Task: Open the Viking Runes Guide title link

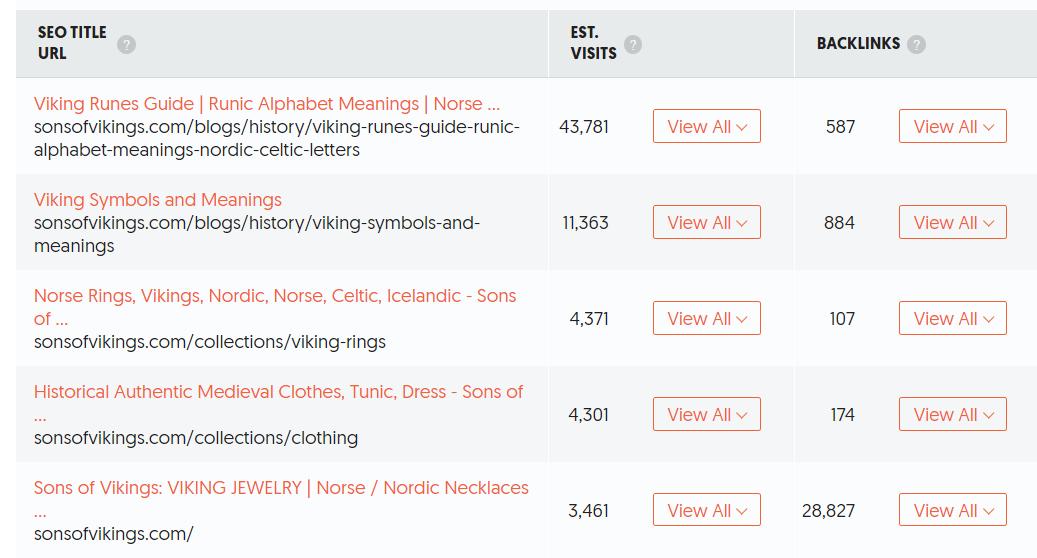Action: [266, 104]
